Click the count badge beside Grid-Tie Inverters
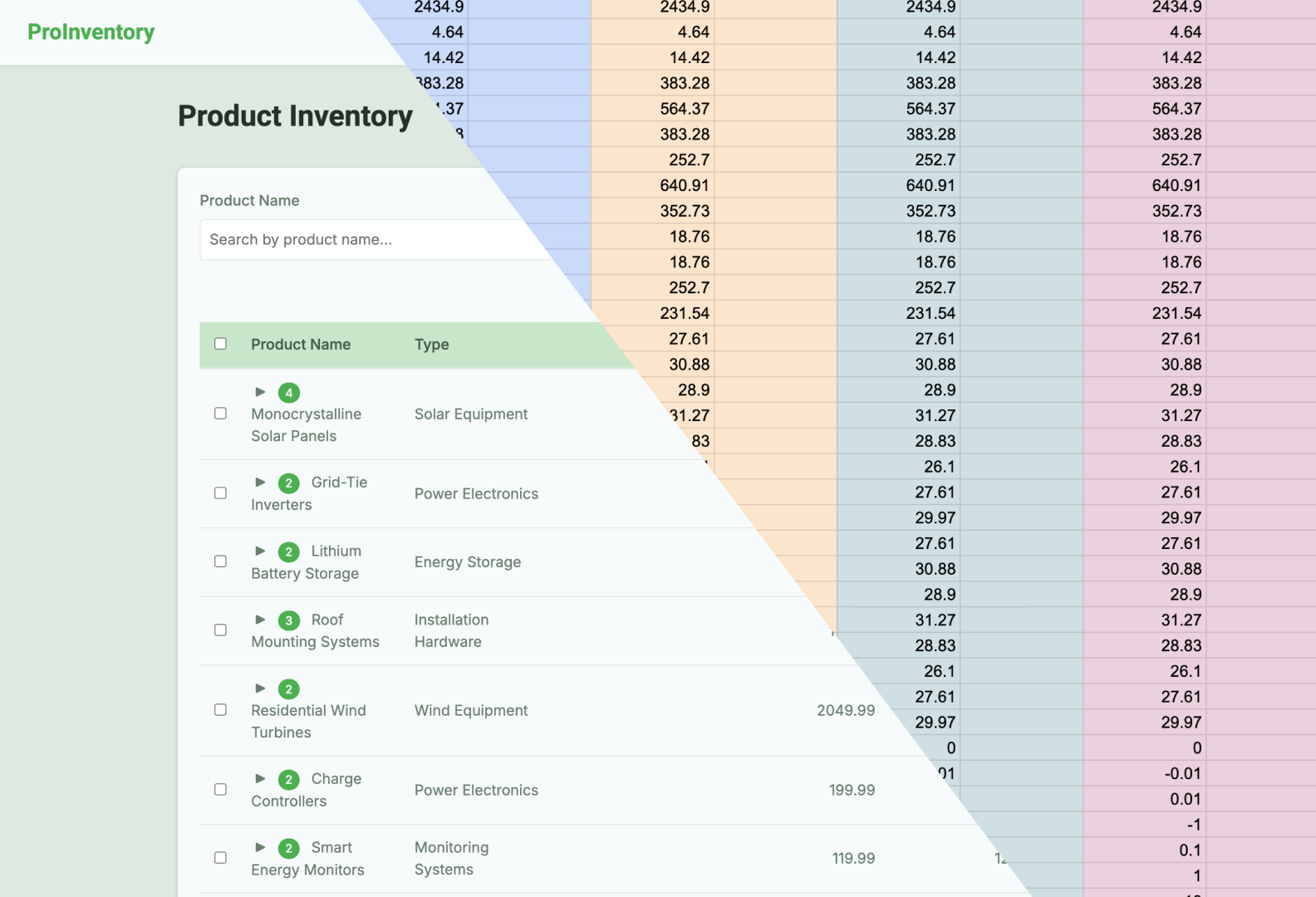The image size is (1316, 897). pyautogui.click(x=289, y=483)
